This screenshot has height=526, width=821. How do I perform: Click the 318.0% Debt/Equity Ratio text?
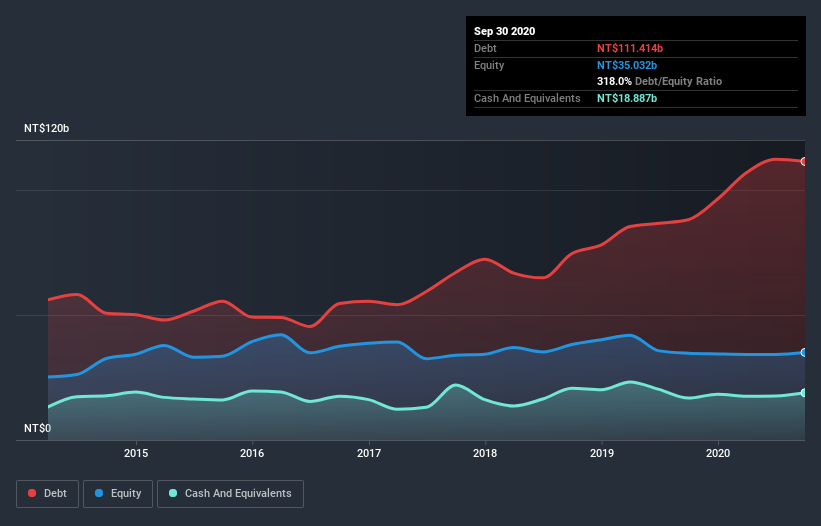click(659, 81)
